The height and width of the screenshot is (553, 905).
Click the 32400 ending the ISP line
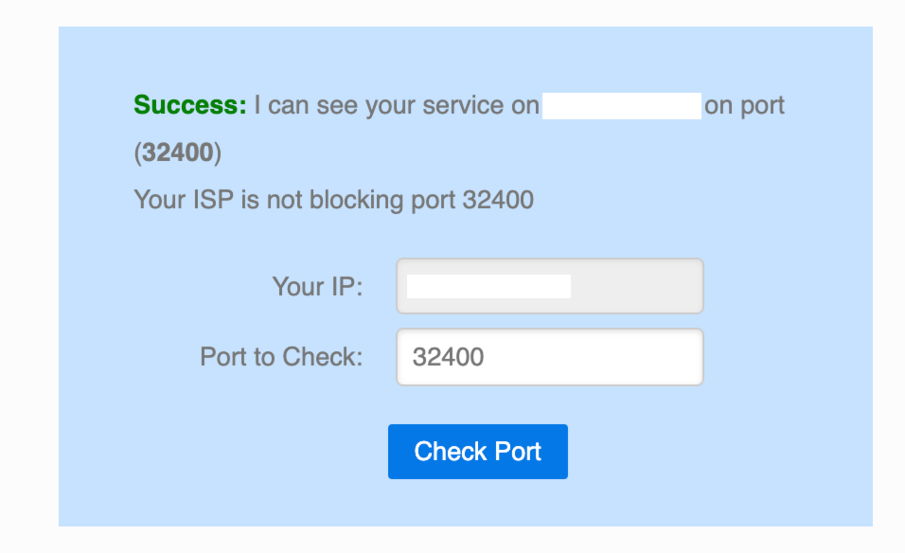click(x=498, y=200)
